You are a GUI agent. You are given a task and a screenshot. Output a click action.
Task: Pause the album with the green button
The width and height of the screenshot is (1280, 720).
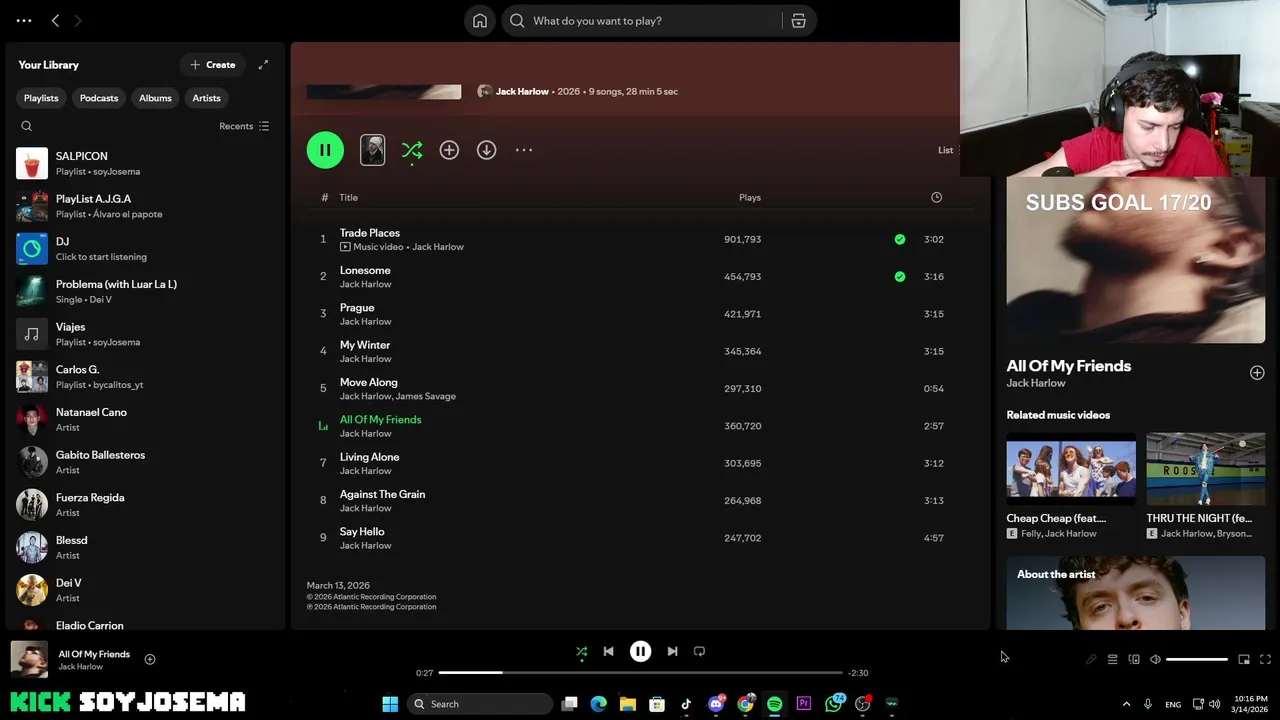pyautogui.click(x=325, y=150)
